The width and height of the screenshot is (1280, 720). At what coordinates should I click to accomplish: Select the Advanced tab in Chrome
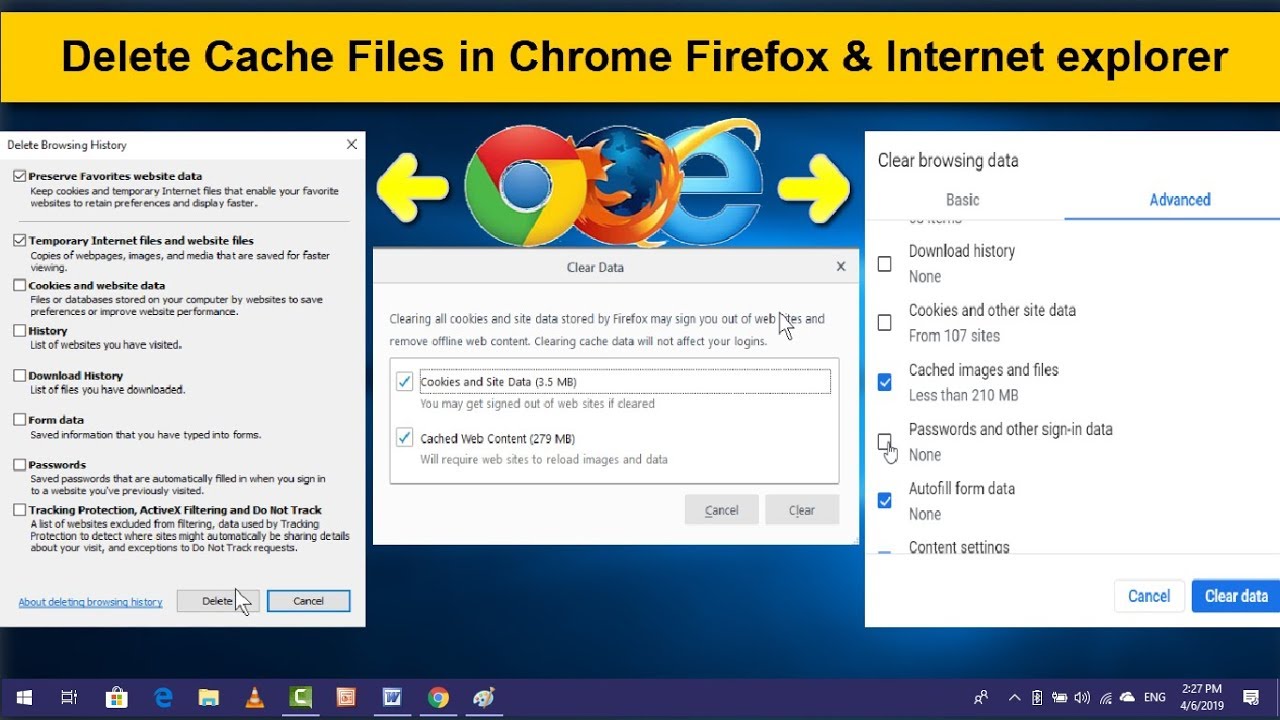click(x=1180, y=199)
